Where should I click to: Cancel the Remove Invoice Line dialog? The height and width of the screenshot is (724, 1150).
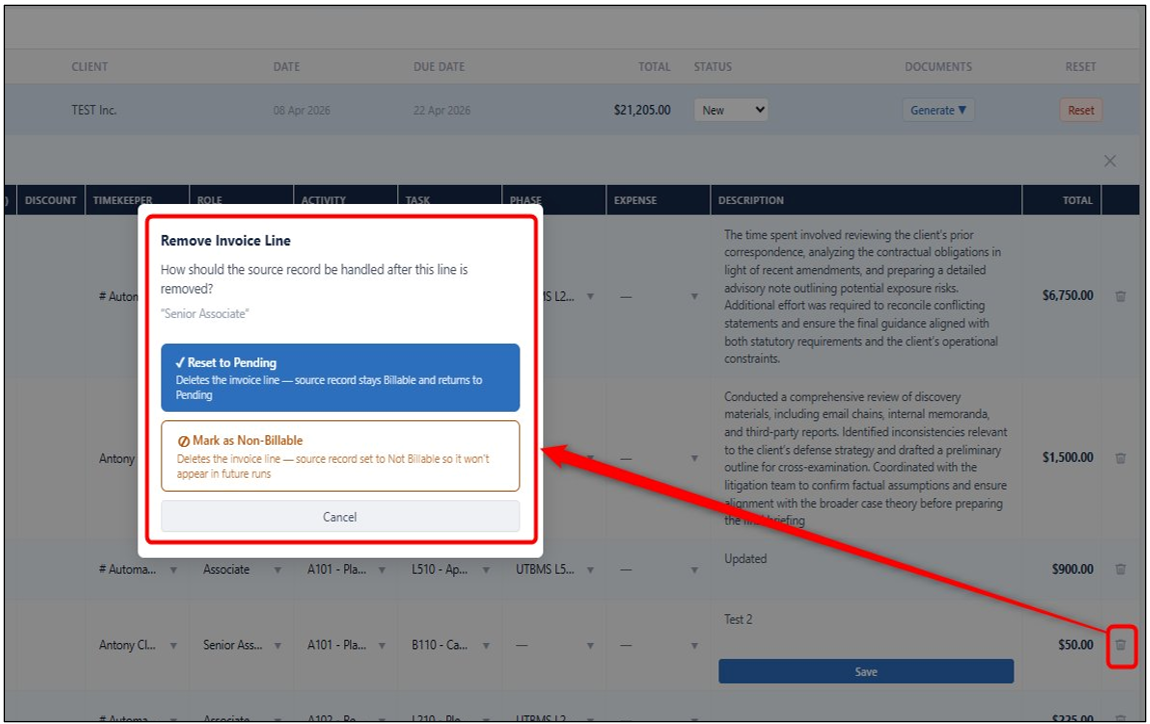(340, 516)
